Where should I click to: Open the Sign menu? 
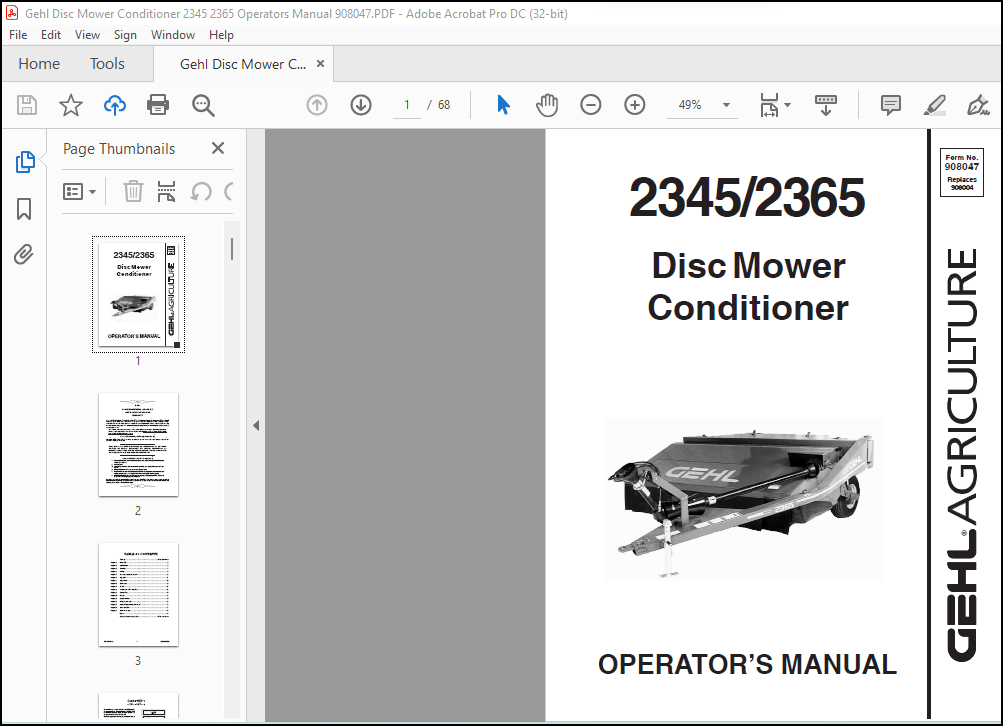(125, 35)
